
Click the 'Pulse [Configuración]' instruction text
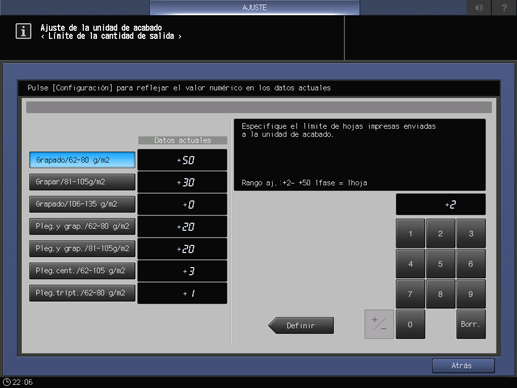179,88
